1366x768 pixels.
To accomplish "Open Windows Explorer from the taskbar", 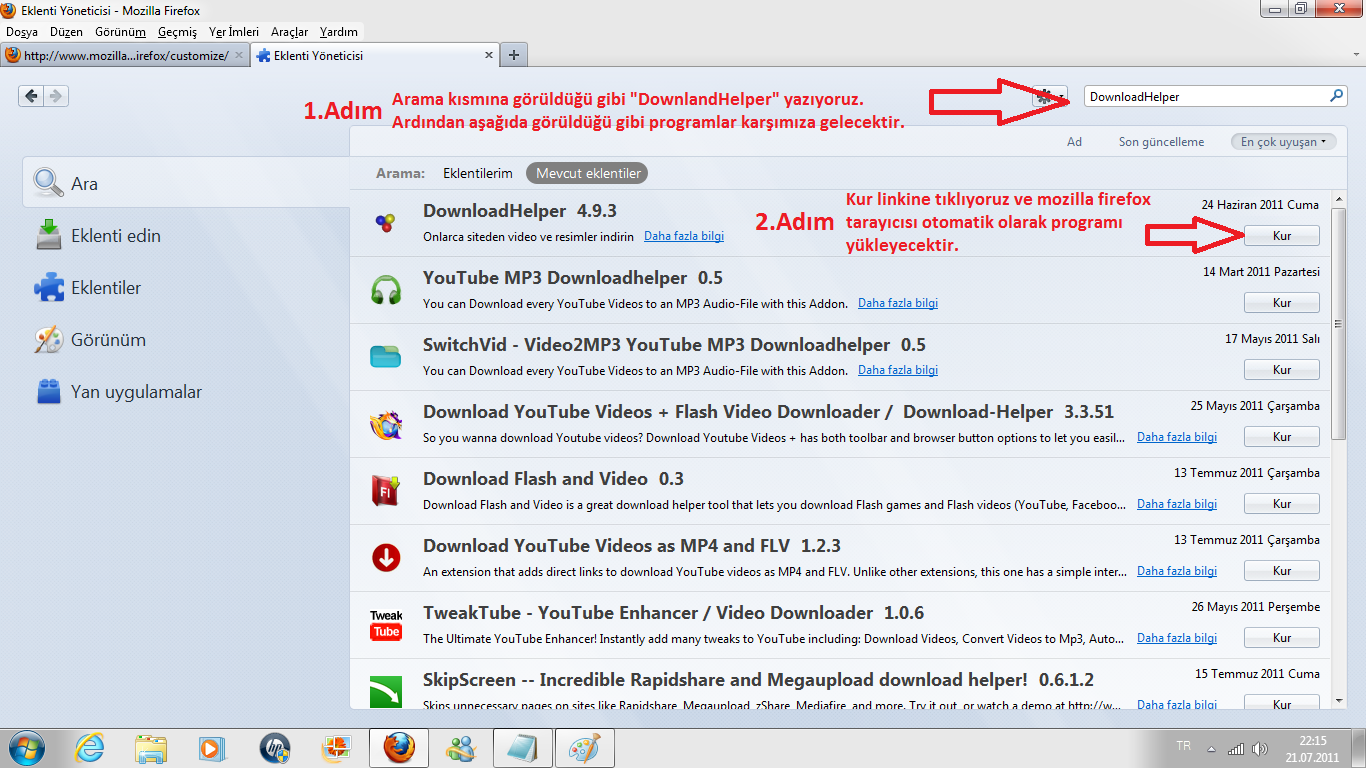I will (151, 748).
